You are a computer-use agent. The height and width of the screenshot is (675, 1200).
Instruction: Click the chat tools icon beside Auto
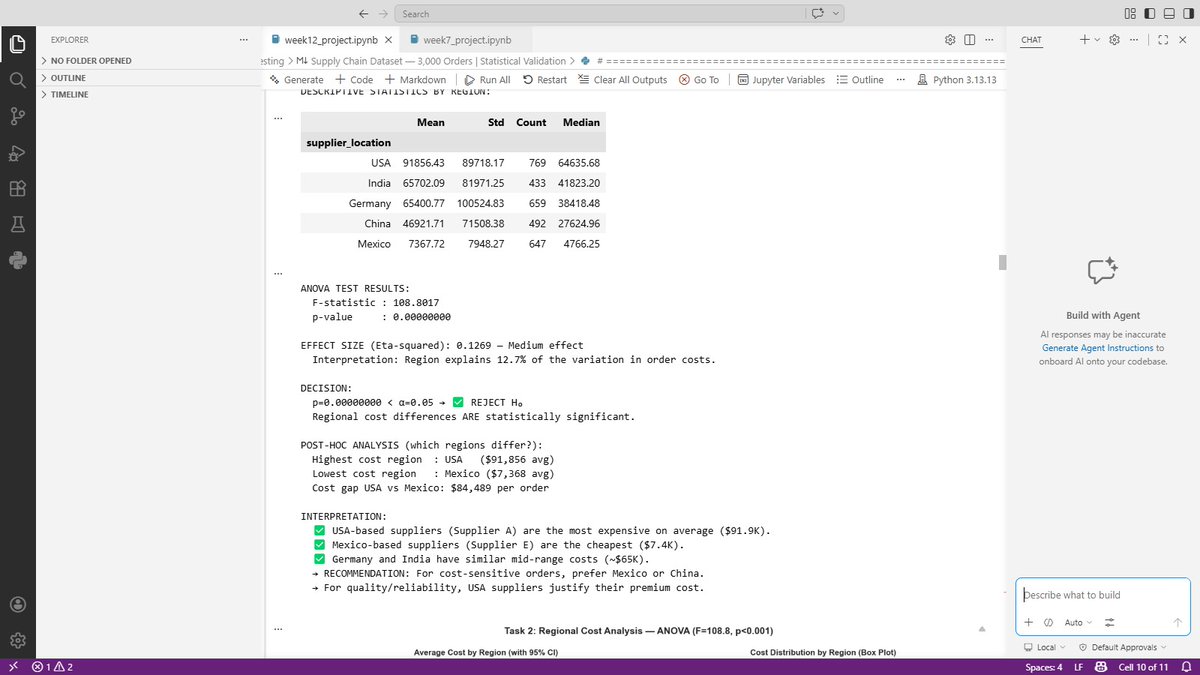pyautogui.click(x=1048, y=623)
